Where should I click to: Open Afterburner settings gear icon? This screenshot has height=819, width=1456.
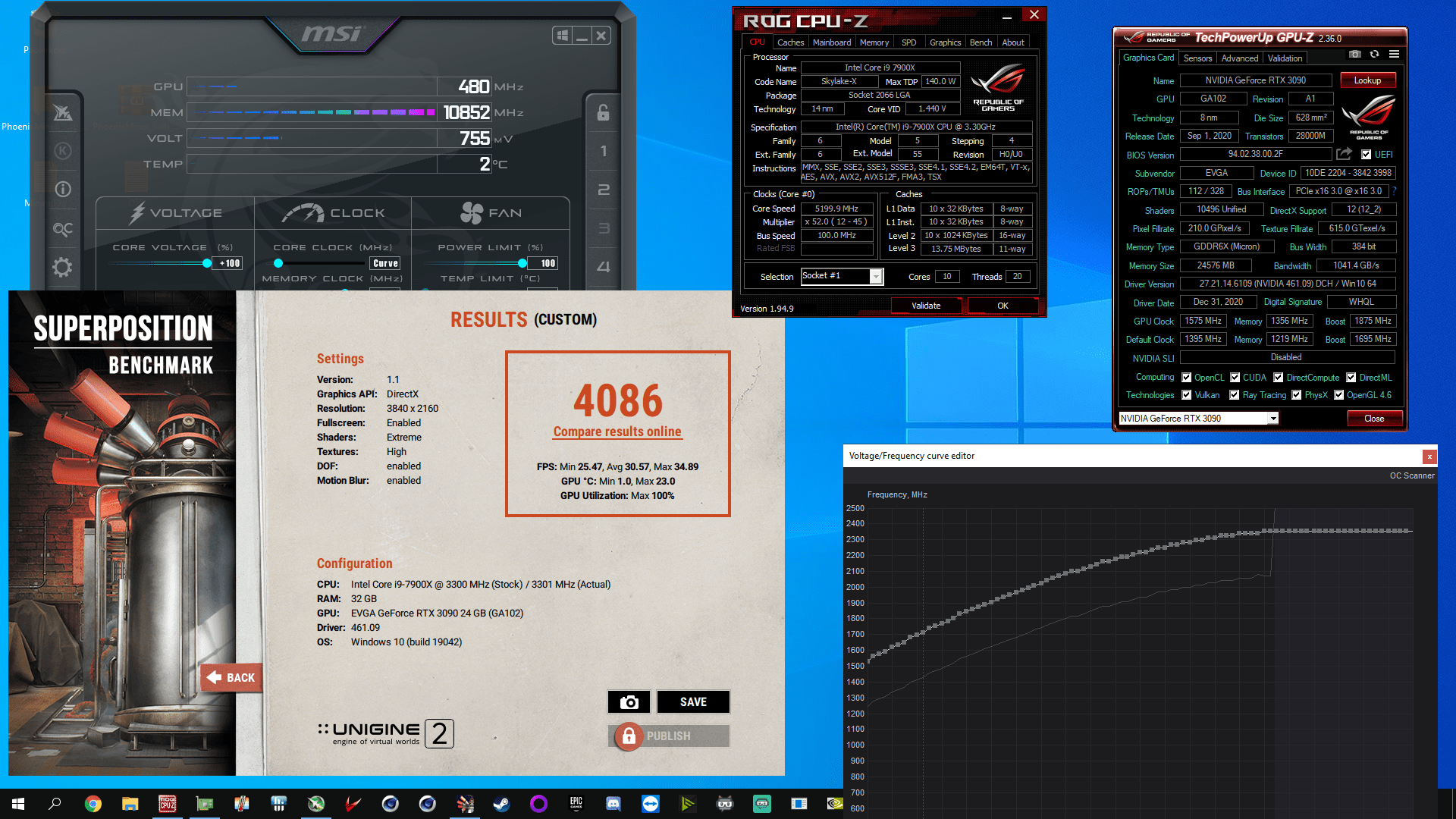pos(63,267)
